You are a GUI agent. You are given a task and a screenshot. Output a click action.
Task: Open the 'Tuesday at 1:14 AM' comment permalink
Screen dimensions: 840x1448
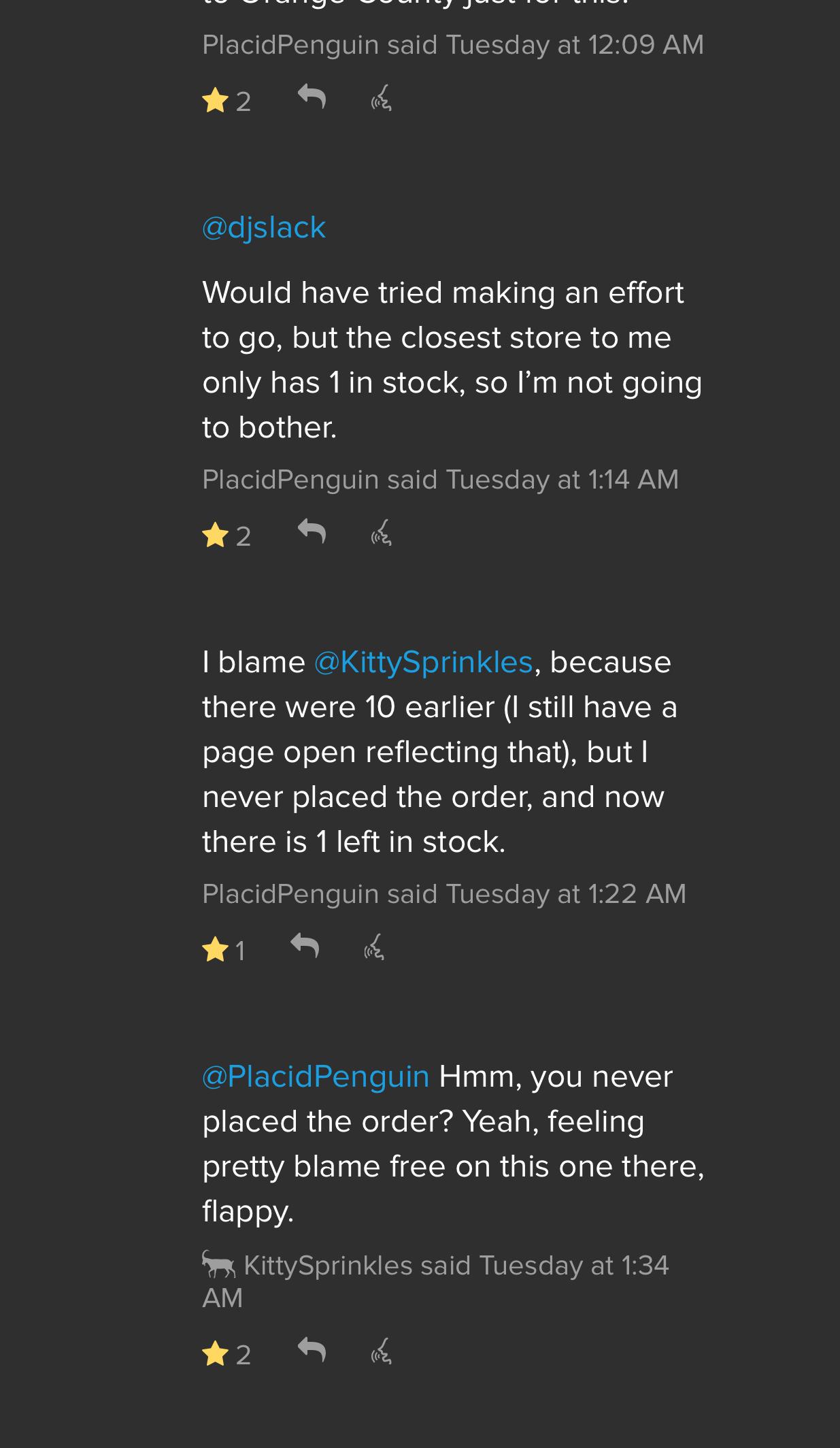tap(562, 480)
